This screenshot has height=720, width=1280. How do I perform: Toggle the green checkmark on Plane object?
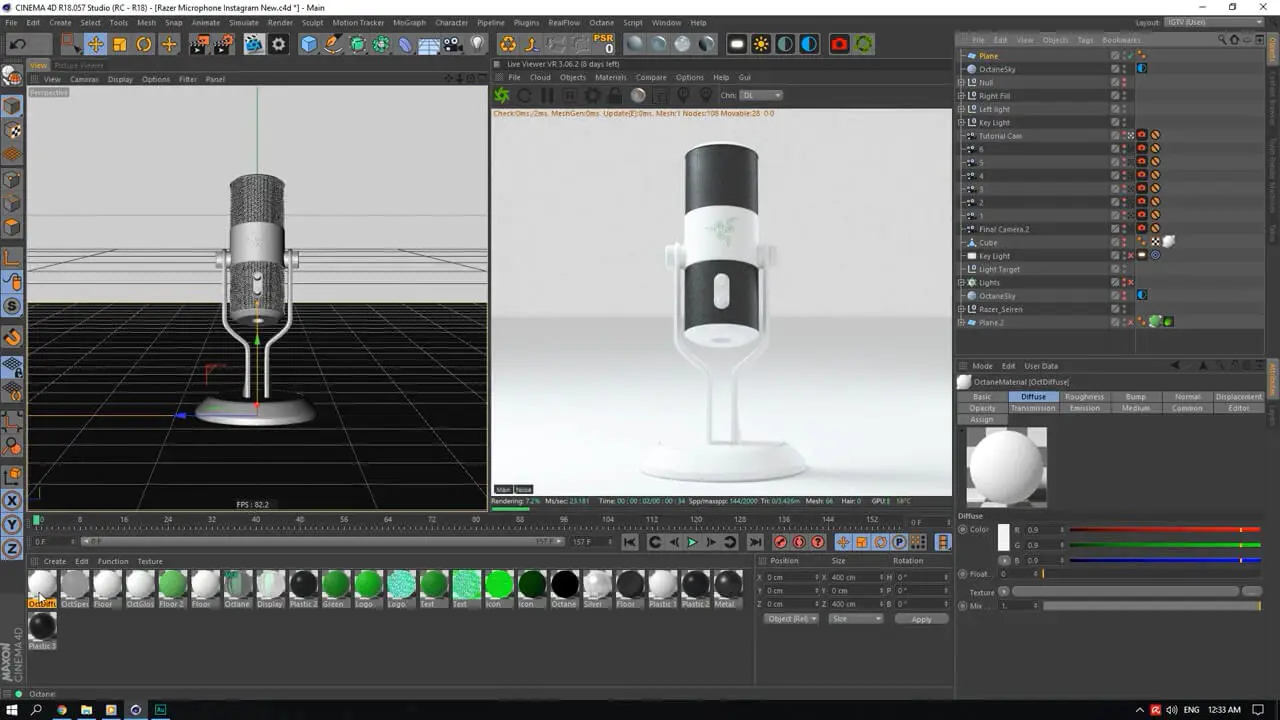(x=1130, y=55)
